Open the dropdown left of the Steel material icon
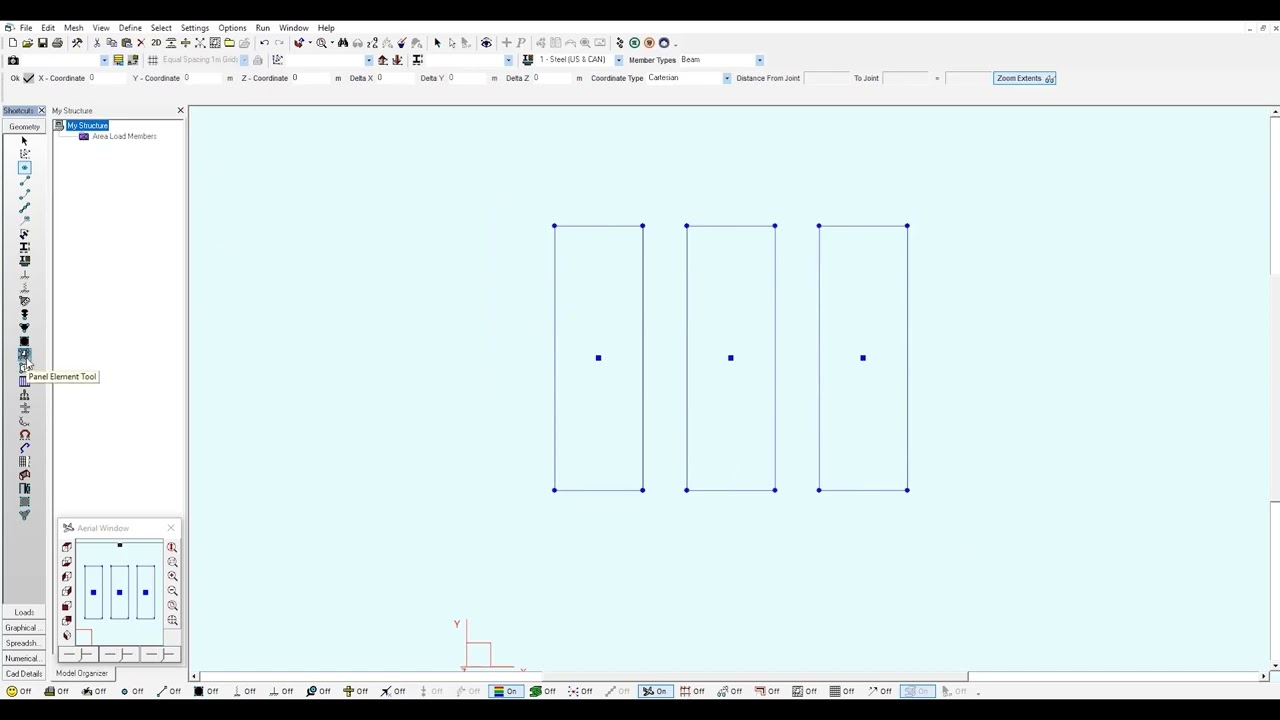Image resolution: width=1280 pixels, height=720 pixels. pyautogui.click(x=508, y=60)
